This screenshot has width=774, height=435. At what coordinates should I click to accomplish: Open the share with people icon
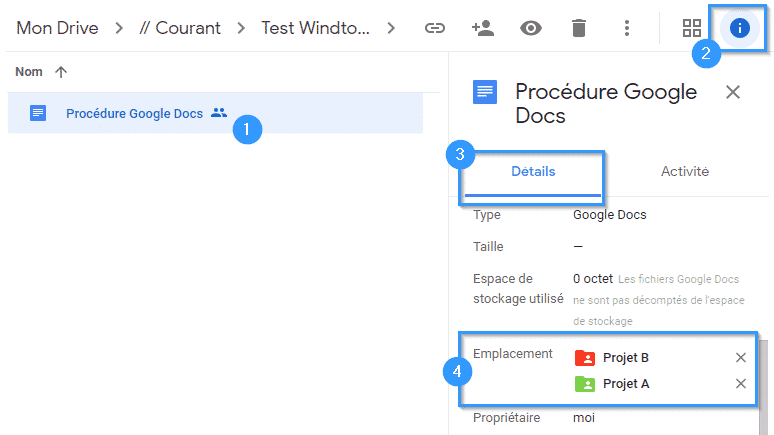(483, 28)
